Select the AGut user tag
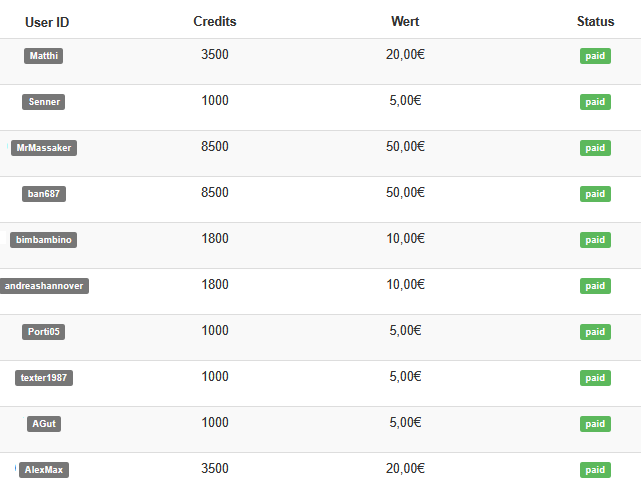 click(x=44, y=424)
